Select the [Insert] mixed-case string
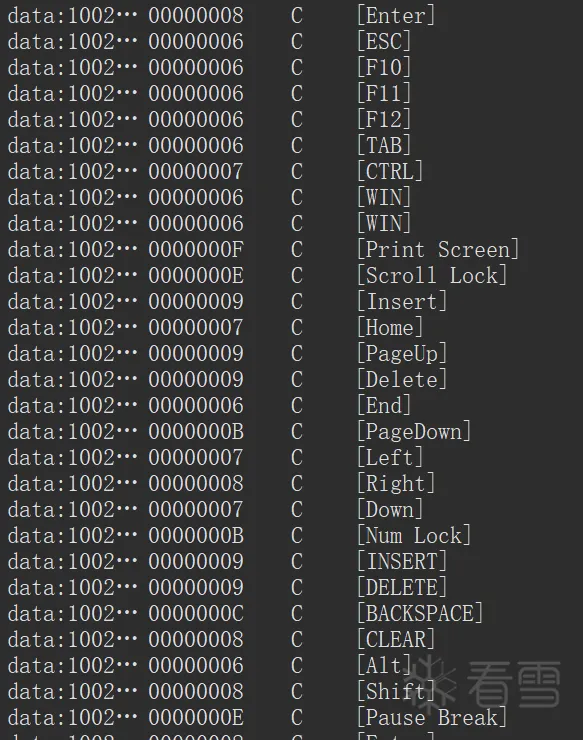583x740 pixels. tap(402, 302)
